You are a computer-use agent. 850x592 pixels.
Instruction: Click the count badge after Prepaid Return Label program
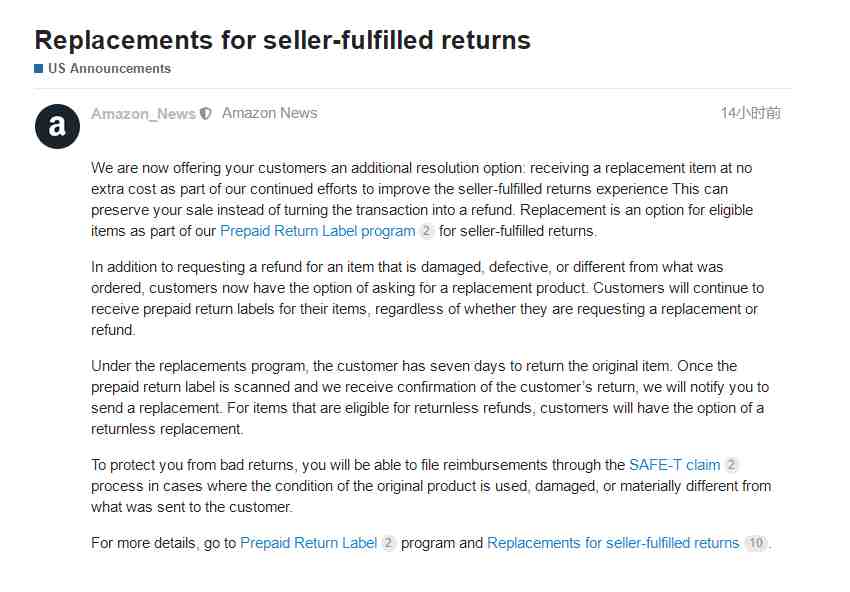pyautogui.click(x=427, y=231)
